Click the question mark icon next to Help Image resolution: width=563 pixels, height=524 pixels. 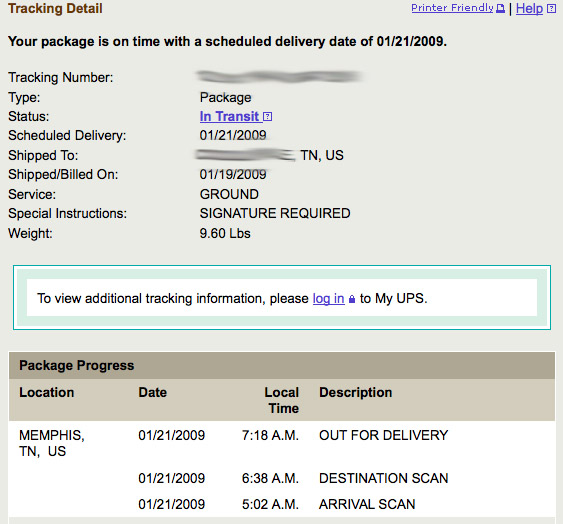(x=551, y=9)
